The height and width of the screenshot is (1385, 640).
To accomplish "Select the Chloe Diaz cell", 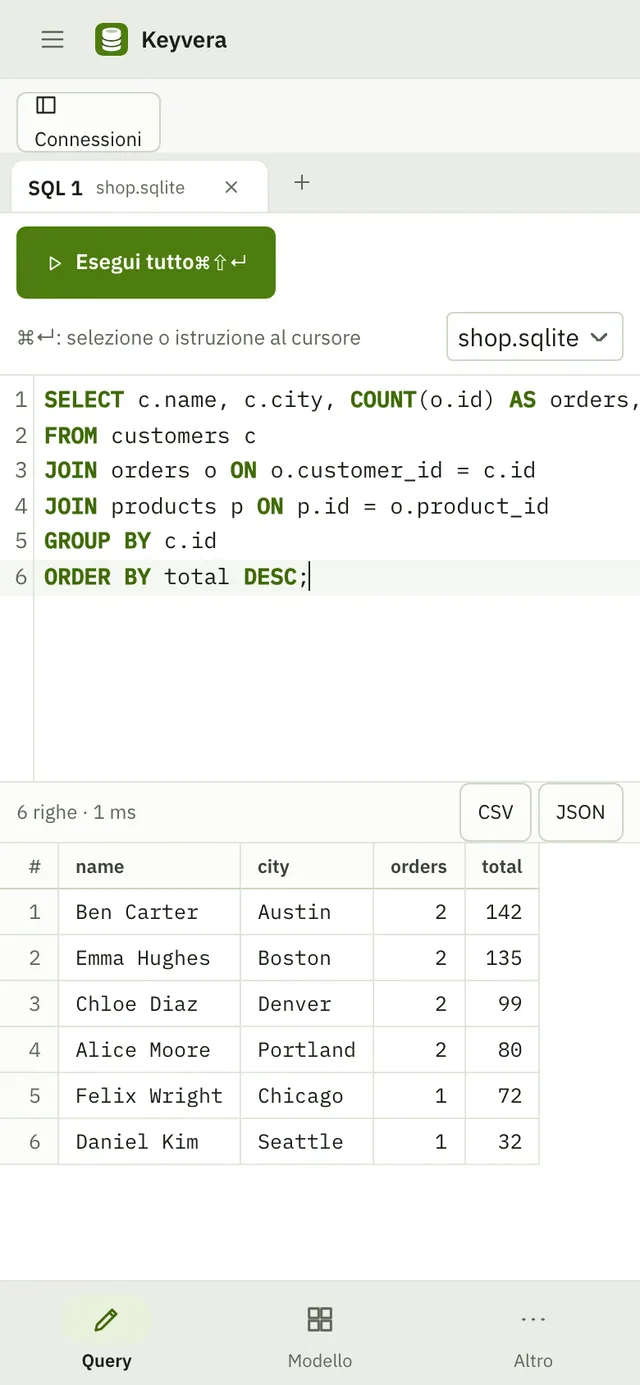I will (150, 1004).
